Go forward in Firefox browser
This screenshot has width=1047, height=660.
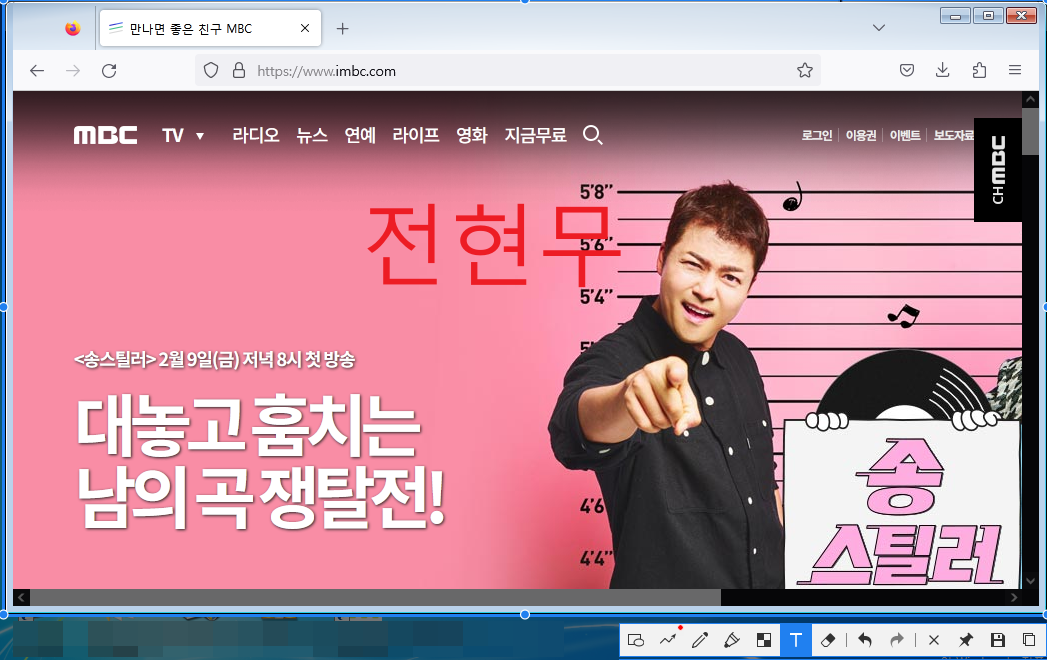[x=73, y=71]
